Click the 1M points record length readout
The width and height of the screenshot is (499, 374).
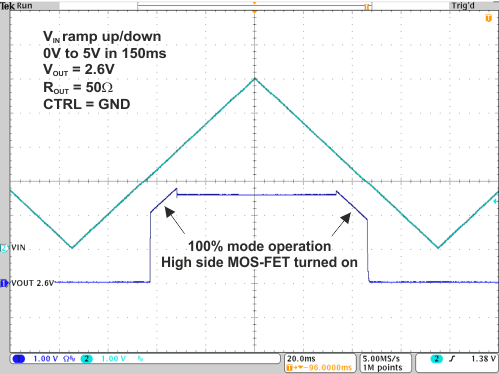pyautogui.click(x=382, y=367)
